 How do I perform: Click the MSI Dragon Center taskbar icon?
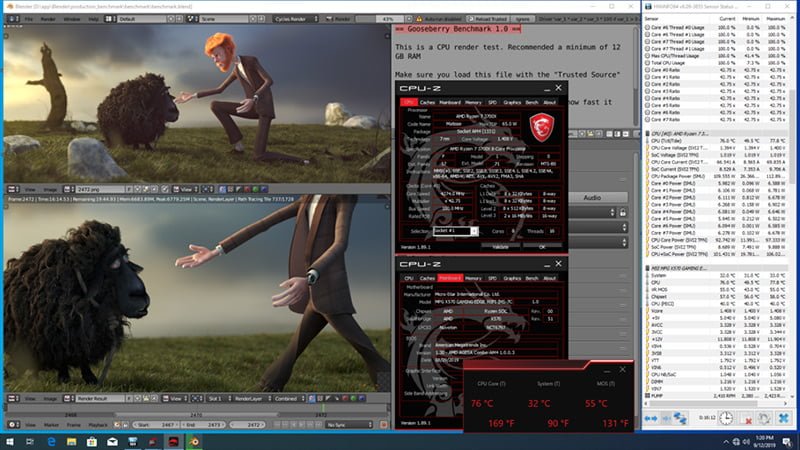[x=173, y=441]
